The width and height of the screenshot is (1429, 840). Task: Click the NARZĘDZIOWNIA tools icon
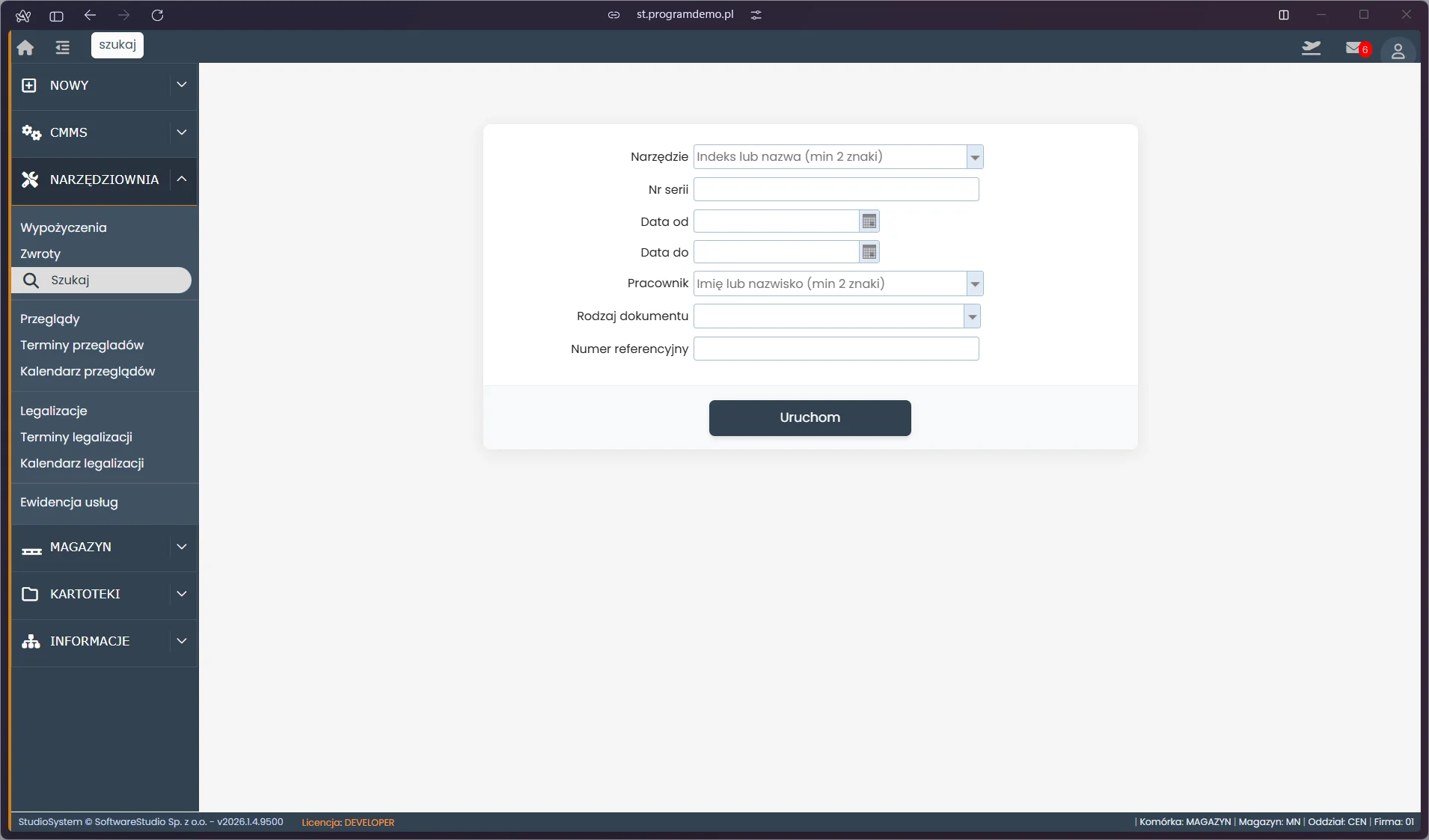[x=30, y=180]
